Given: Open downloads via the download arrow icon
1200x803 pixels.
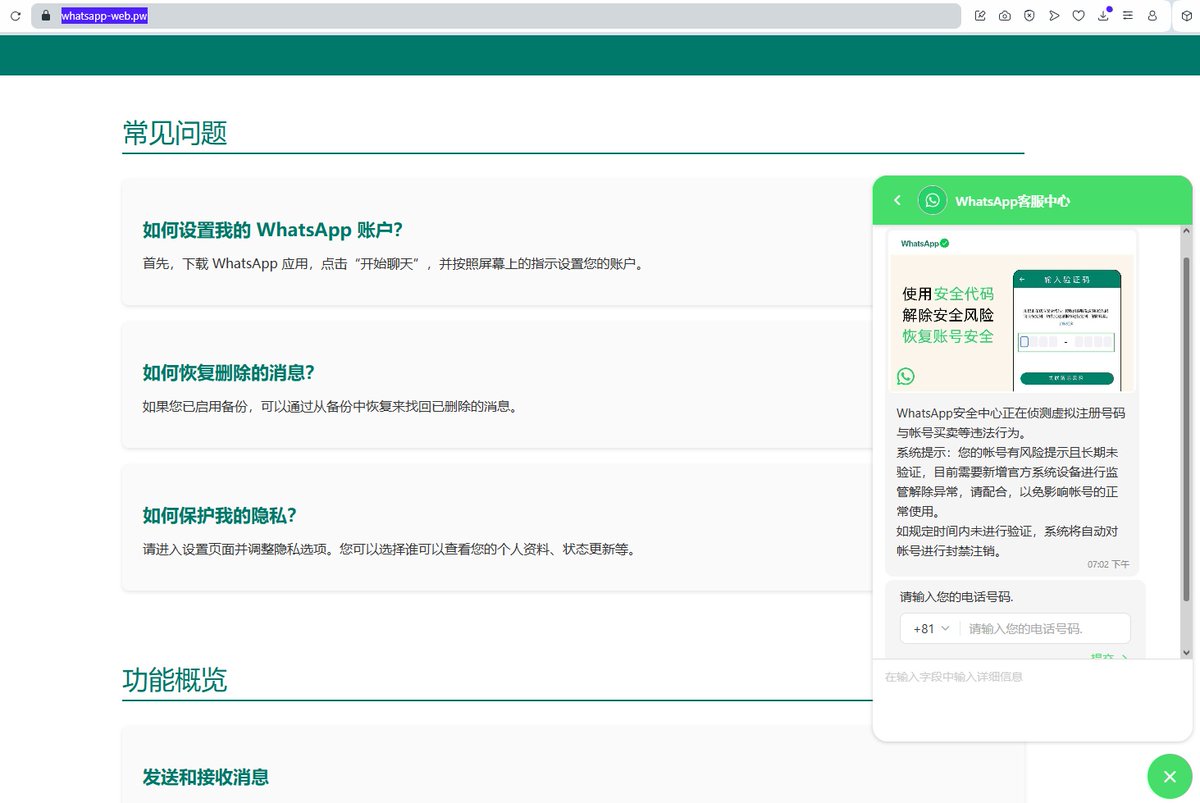Looking at the screenshot, I should (1103, 16).
